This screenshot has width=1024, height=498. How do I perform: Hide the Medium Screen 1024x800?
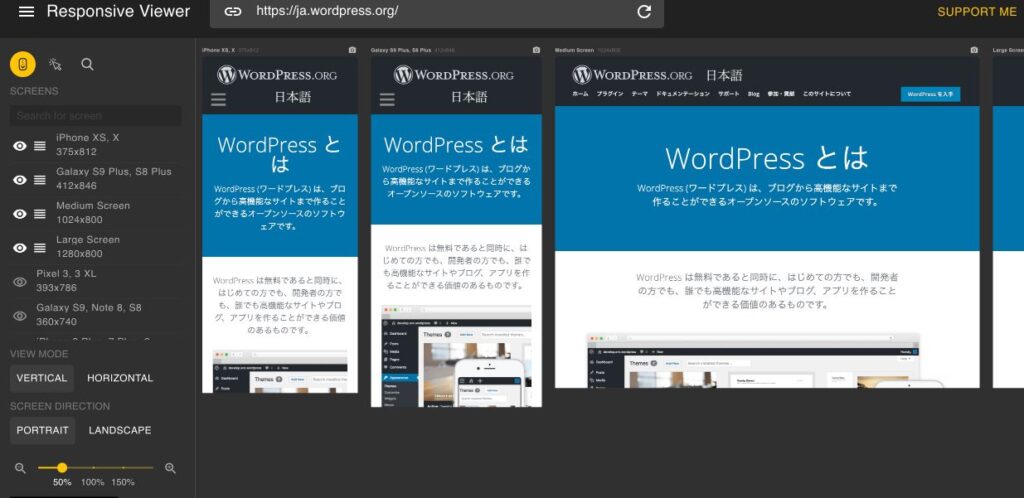pos(20,213)
